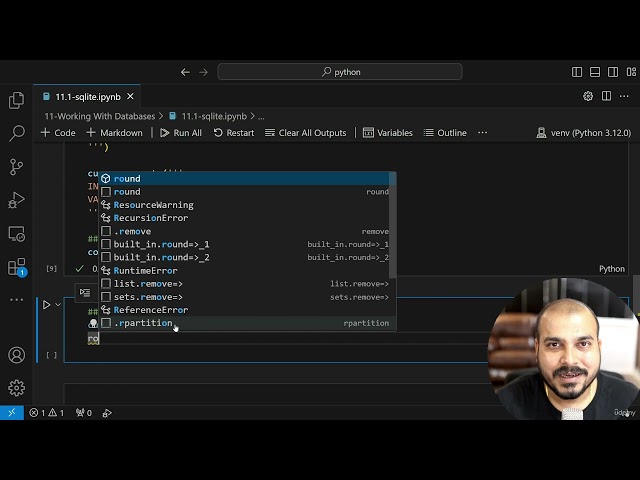
Task: Toggle the secondary side bar layout icon
Action: [613, 72]
